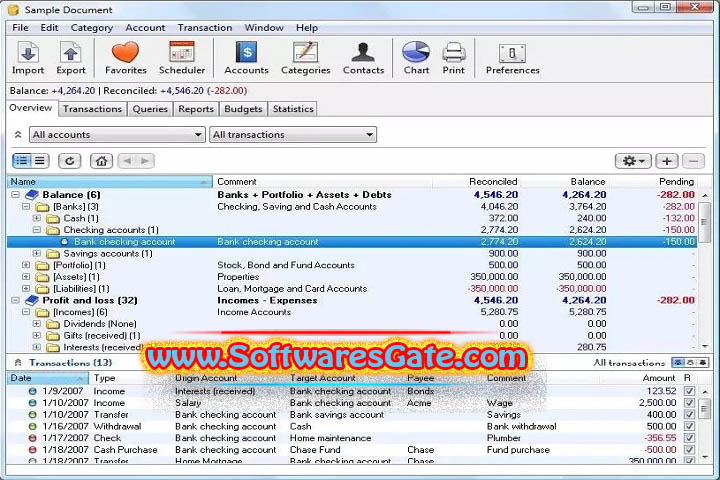Select first transactions filter toggle icon

[x=678, y=362]
